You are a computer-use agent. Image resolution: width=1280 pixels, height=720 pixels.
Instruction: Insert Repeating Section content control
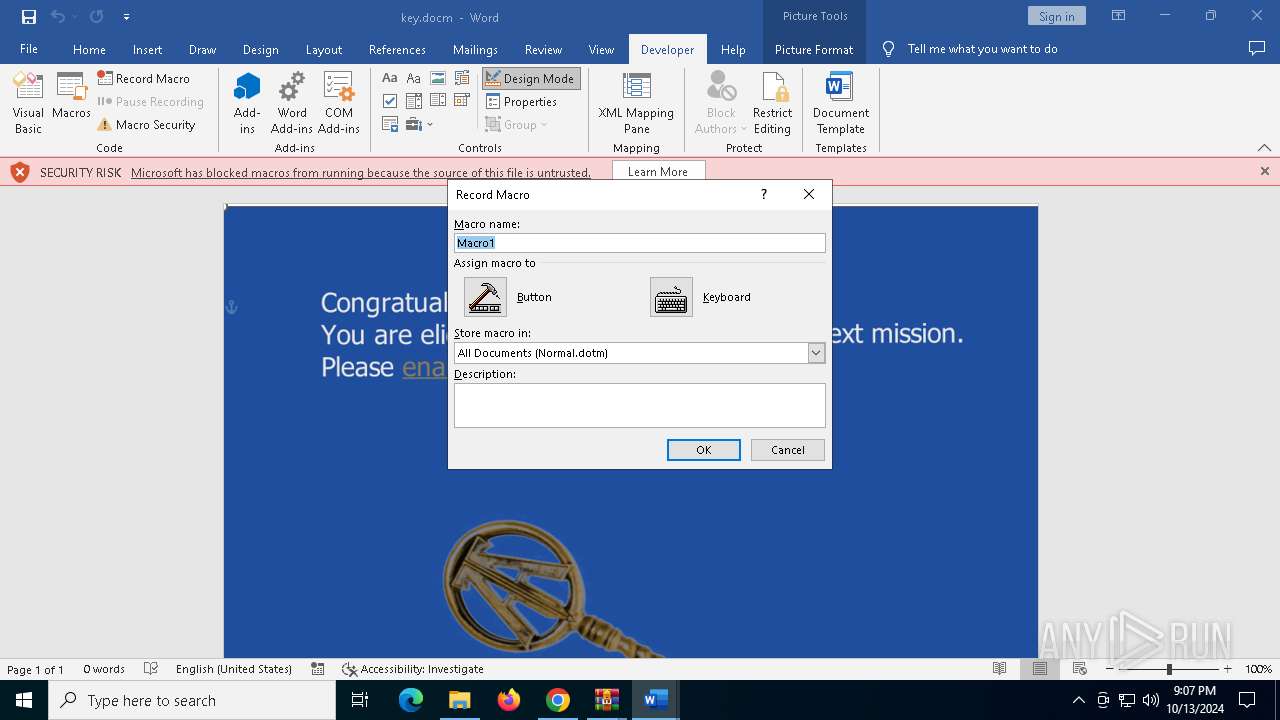tap(390, 125)
